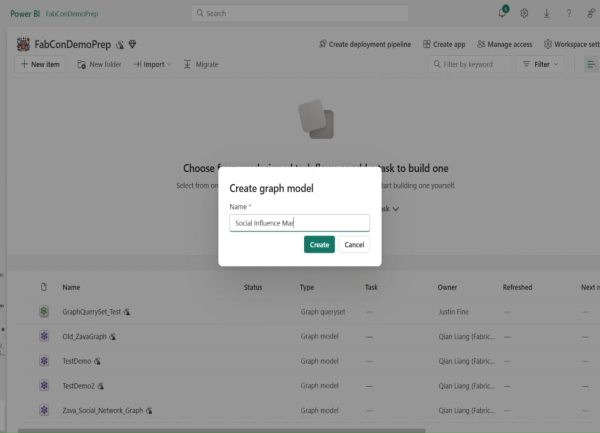Open Workspace settings
The height and width of the screenshot is (433, 600).
coord(572,44)
